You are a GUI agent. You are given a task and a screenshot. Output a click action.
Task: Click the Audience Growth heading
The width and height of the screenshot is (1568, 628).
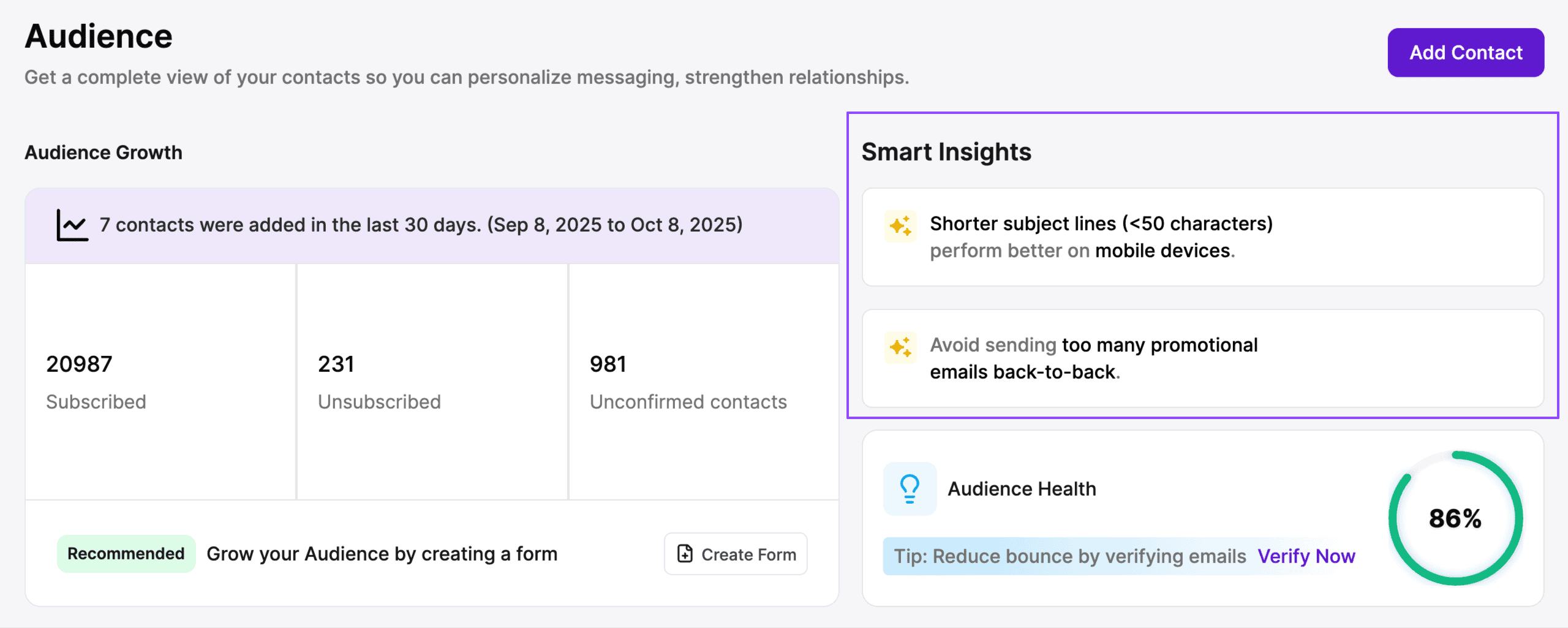tap(104, 153)
